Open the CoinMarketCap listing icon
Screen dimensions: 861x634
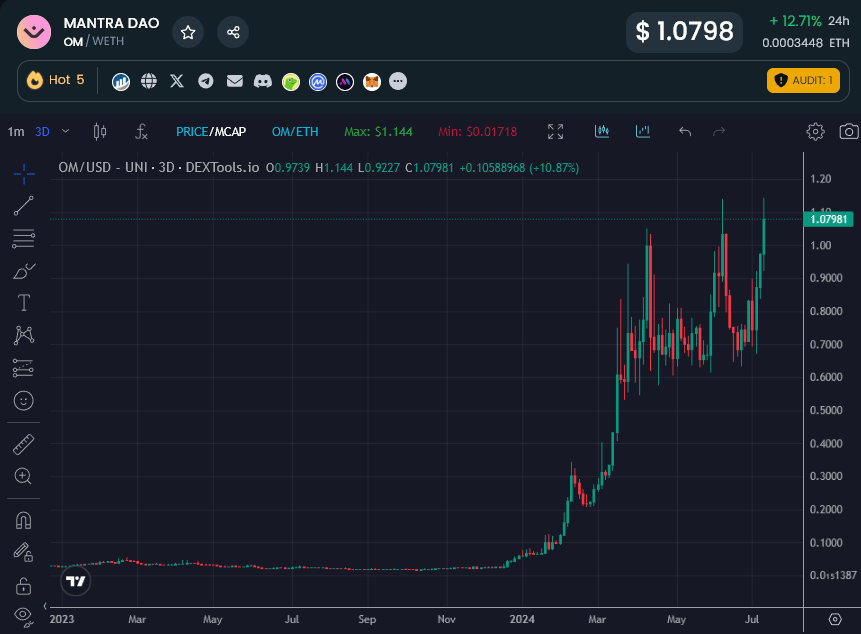pyautogui.click(x=318, y=82)
